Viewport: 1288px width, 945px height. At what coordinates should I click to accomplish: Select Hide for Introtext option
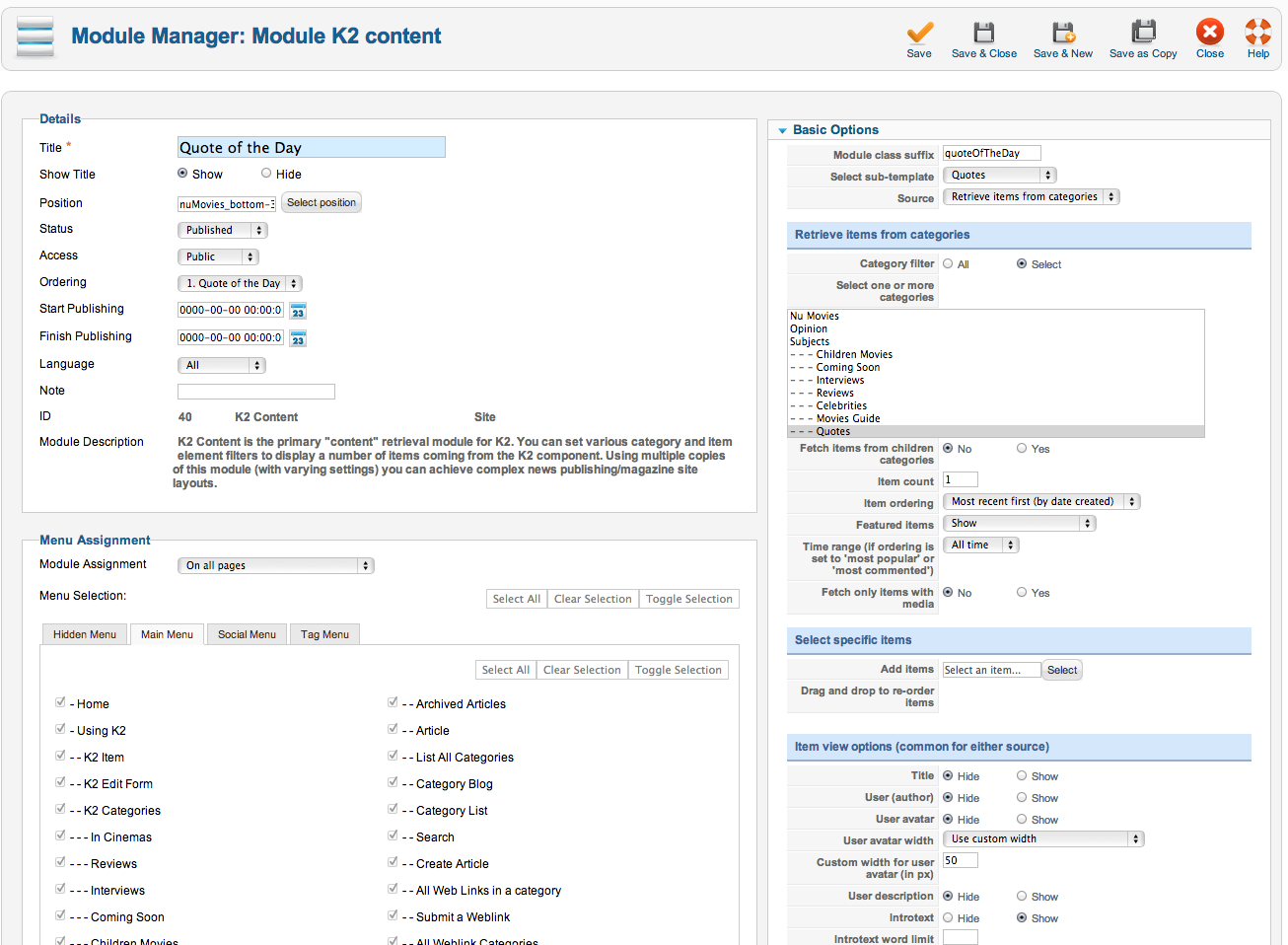coord(948,917)
